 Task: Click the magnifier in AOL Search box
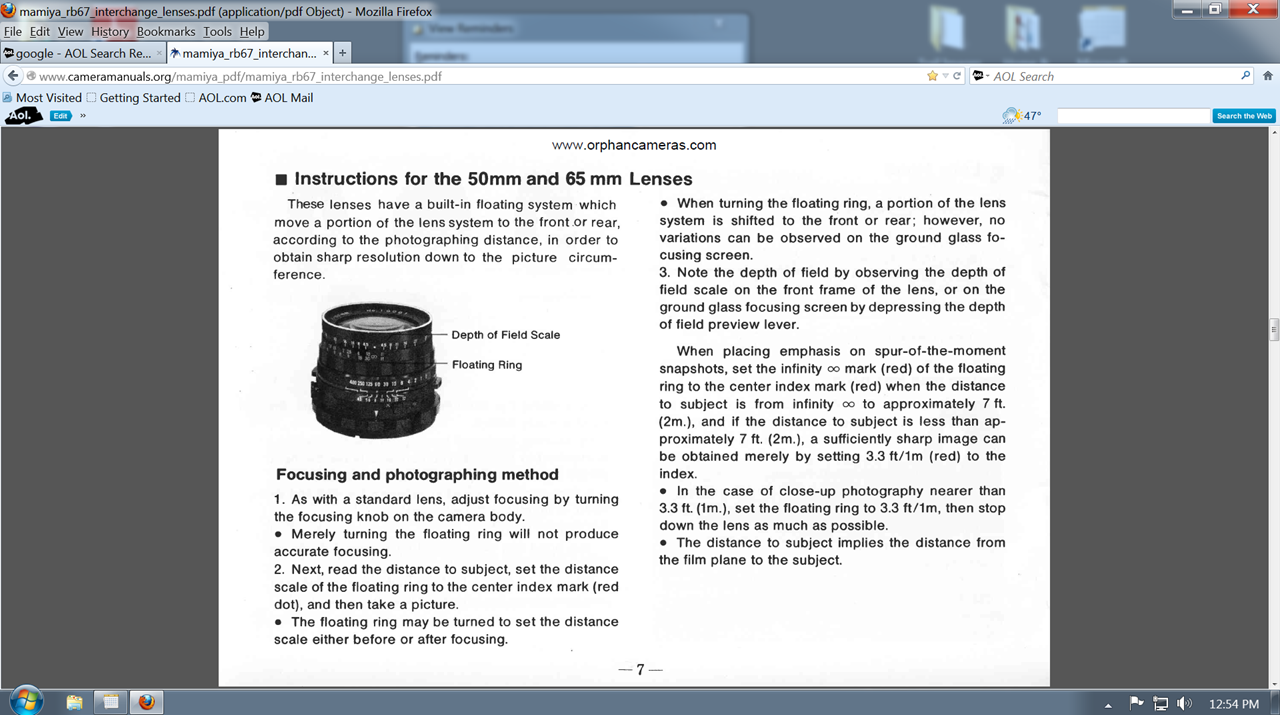pyautogui.click(x=1245, y=76)
